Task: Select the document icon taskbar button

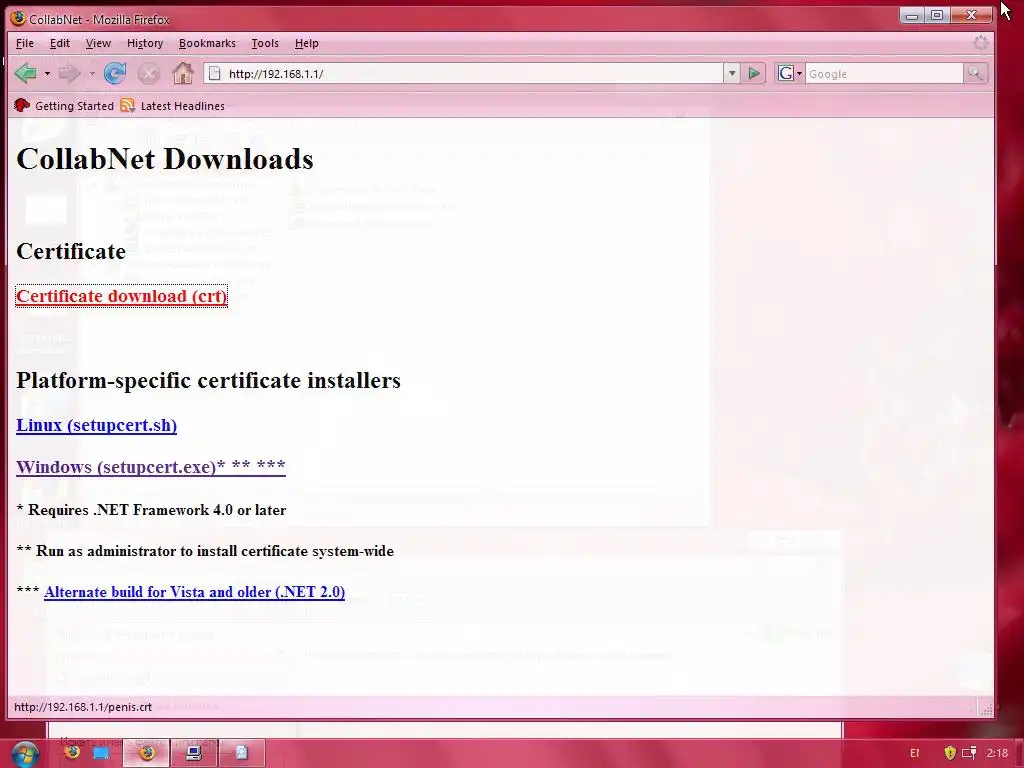Action: [242, 753]
